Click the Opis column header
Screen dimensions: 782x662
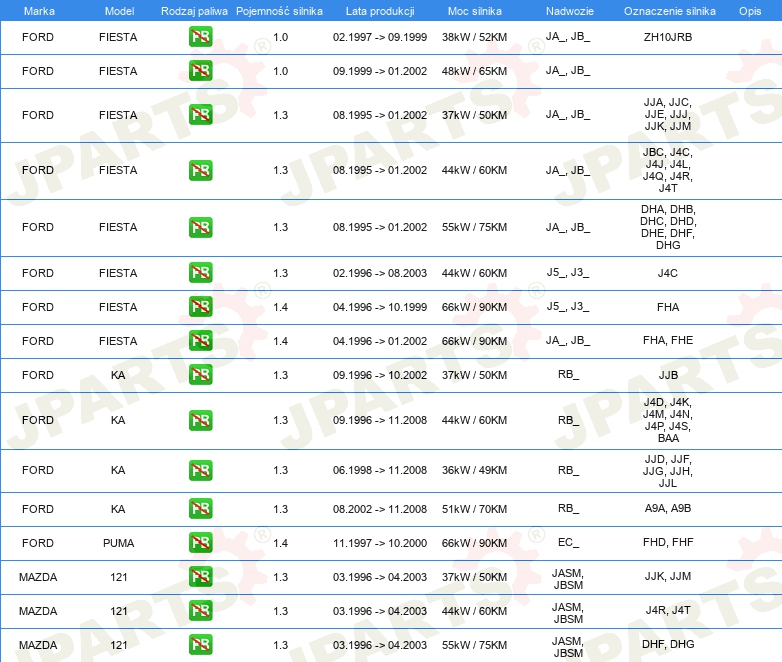click(750, 11)
